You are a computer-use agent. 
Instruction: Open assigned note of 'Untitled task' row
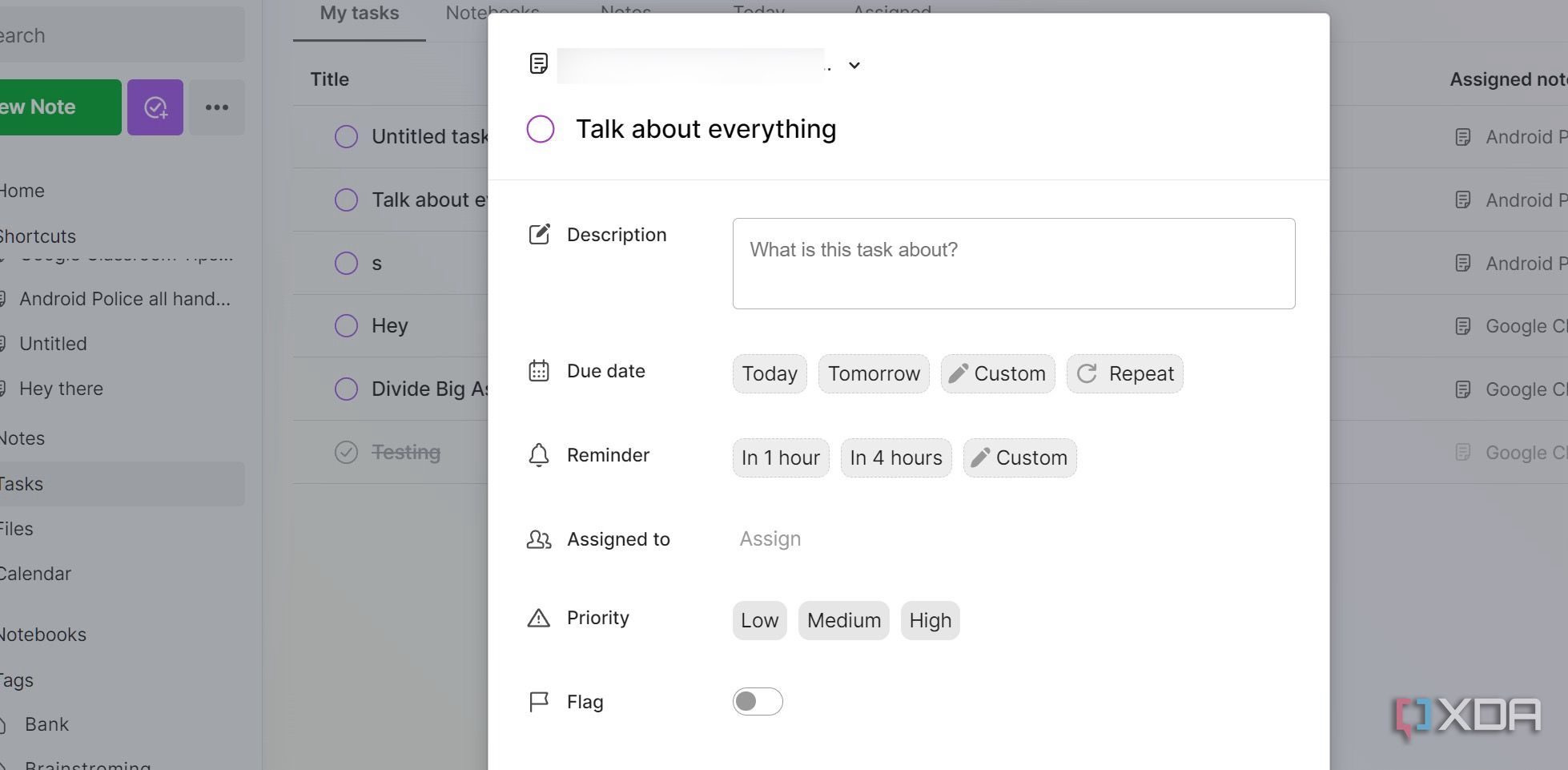tap(1510, 137)
